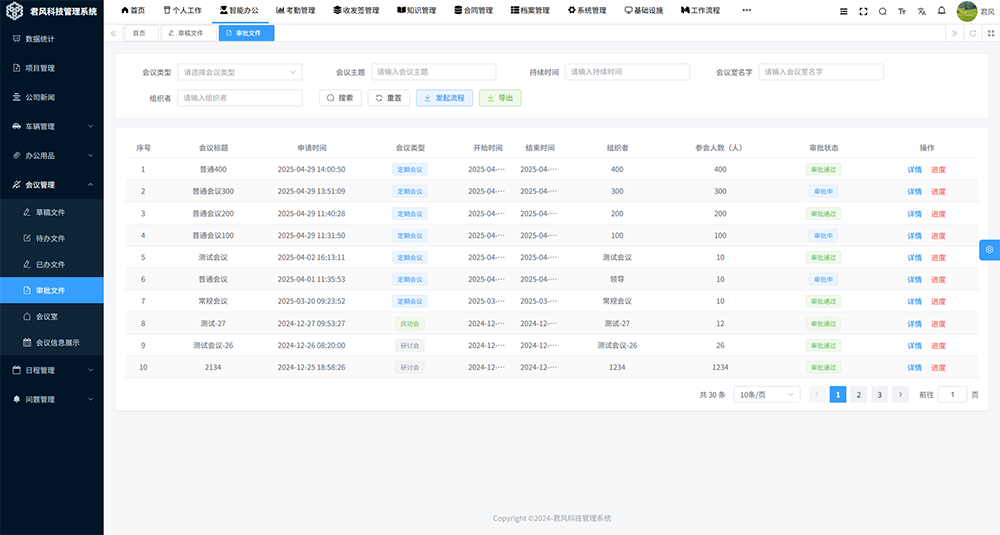1000x535 pixels.
Task: Click the 君风科技管理系统 logo icon
Action: 15,11
